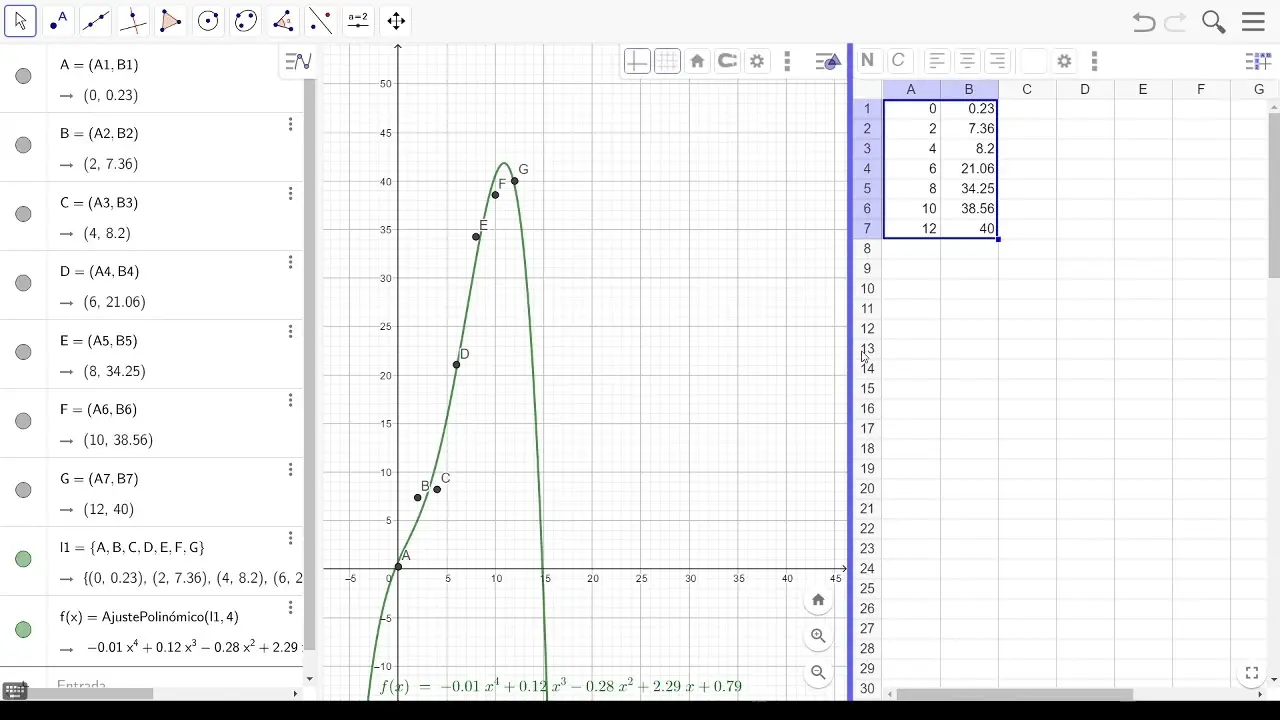Viewport: 1280px width, 720px height.
Task: Open Graphics settings with the gear icon
Action: [x=757, y=61]
